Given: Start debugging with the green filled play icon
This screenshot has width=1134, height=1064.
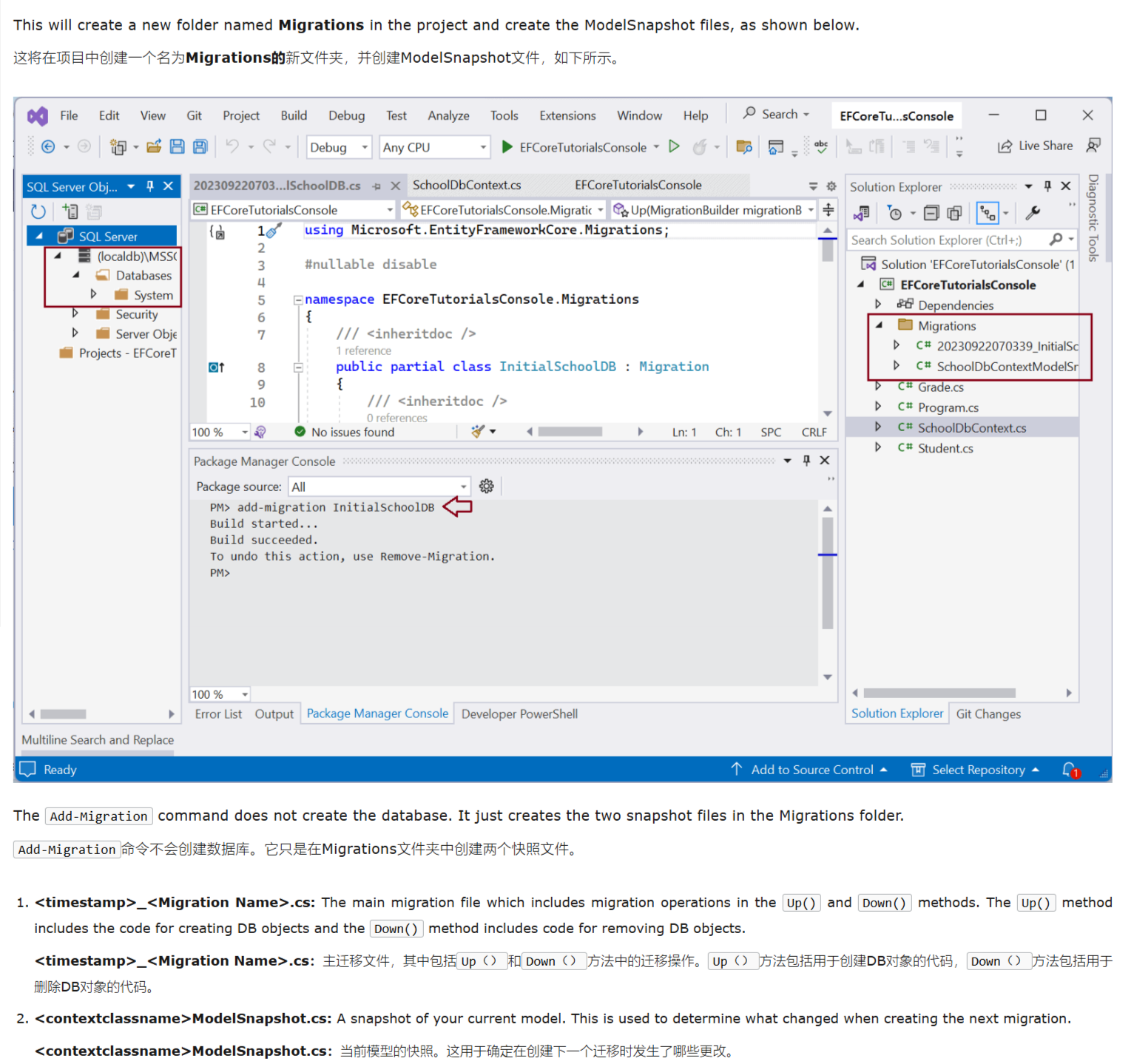Looking at the screenshot, I should tap(507, 146).
